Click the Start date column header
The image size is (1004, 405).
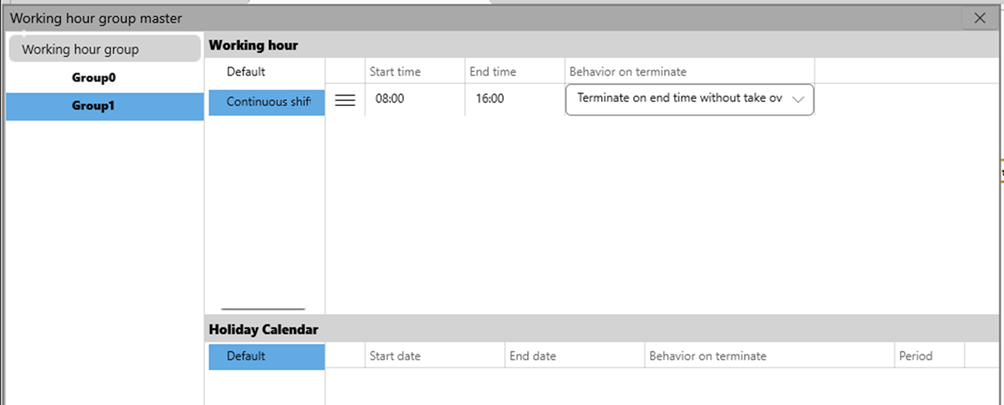(395, 356)
